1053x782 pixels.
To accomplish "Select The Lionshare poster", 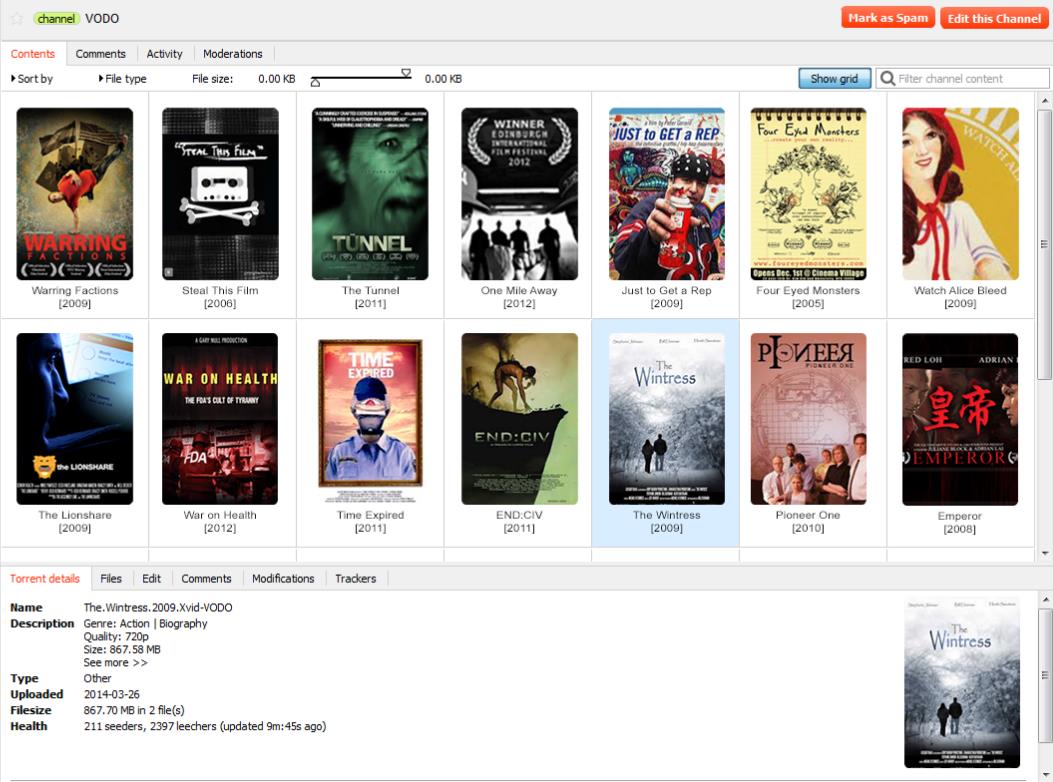I will pyautogui.click(x=75, y=419).
